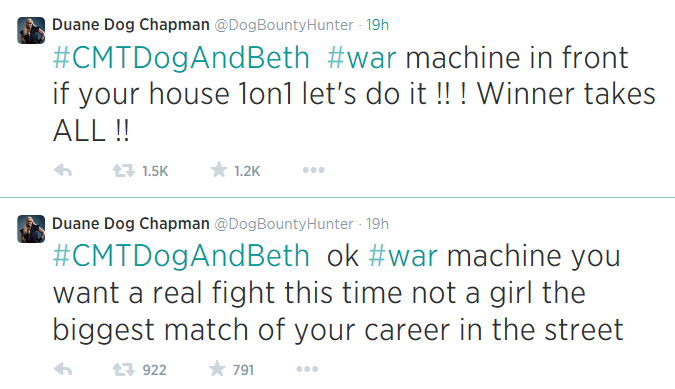Reply to the first Duane Dog Chapman tweet
The height and width of the screenshot is (389, 675).
coord(63,171)
